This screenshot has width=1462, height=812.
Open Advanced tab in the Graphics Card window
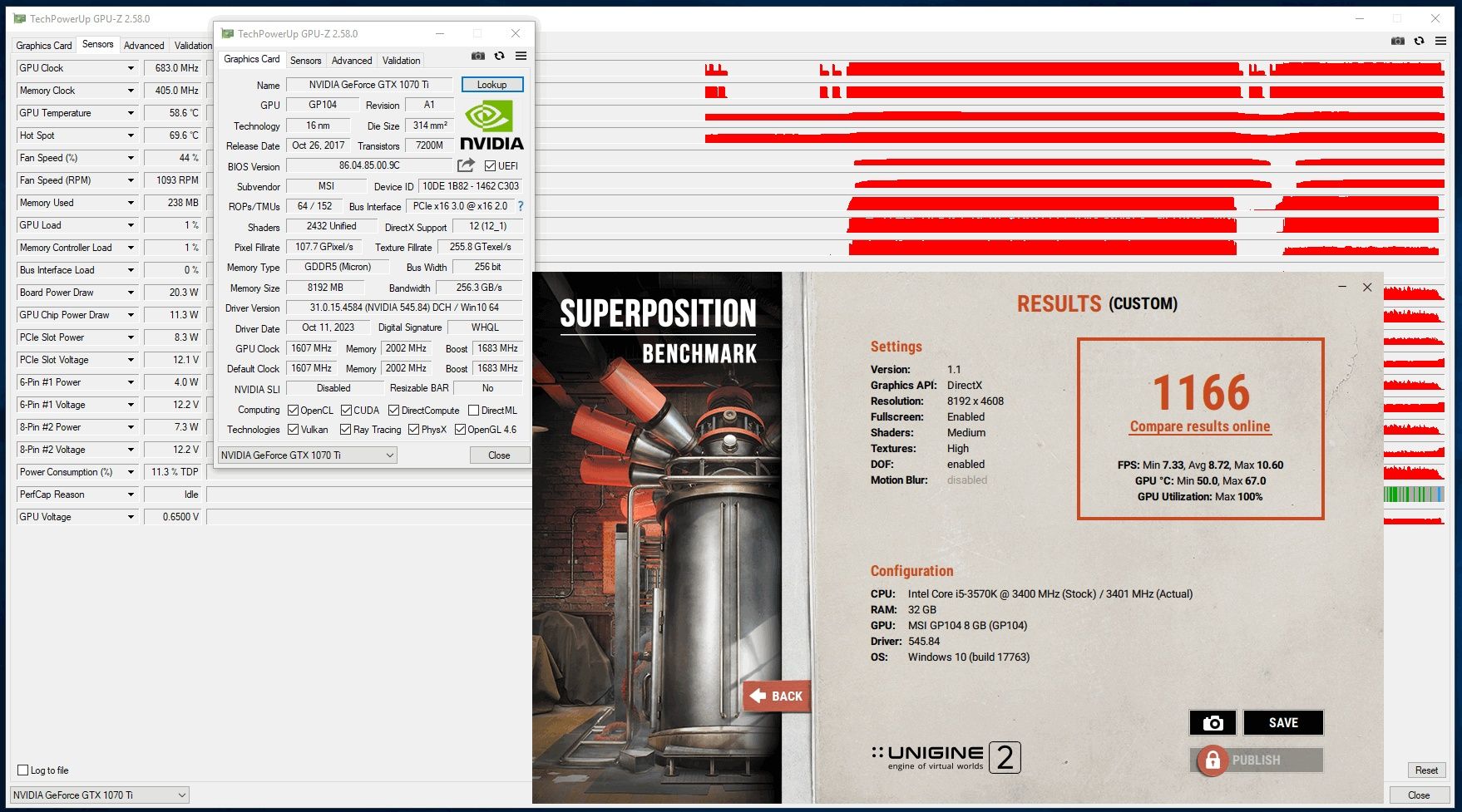click(352, 61)
